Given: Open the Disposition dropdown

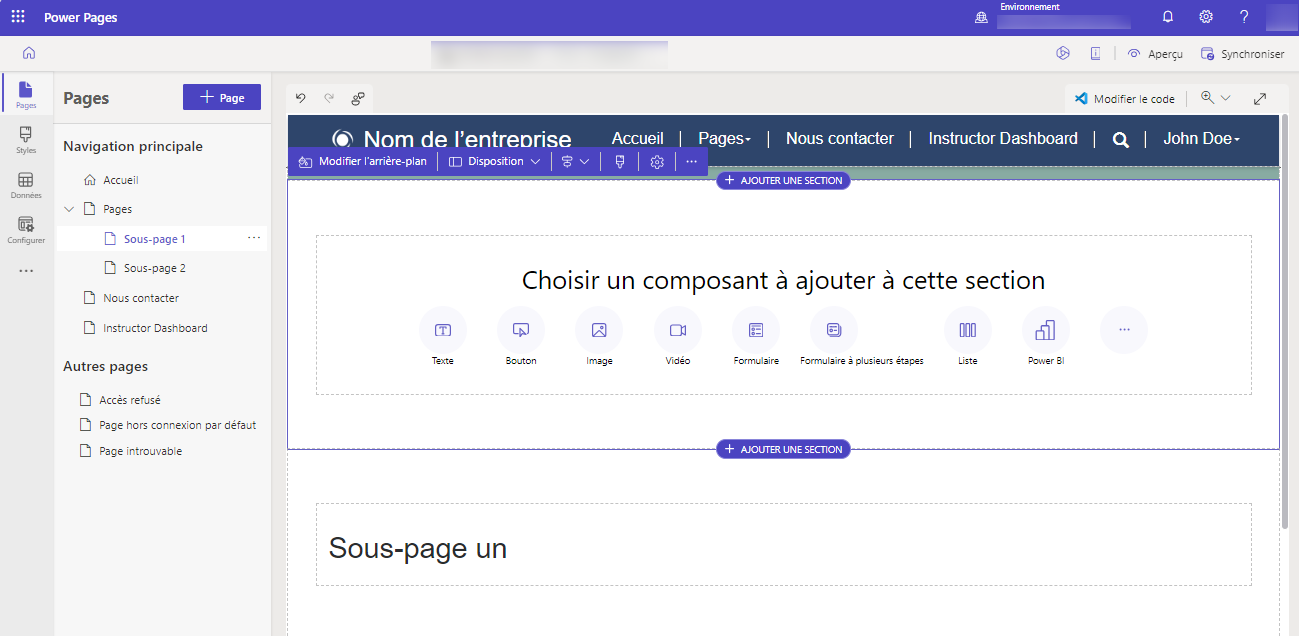Looking at the screenshot, I should [x=494, y=161].
